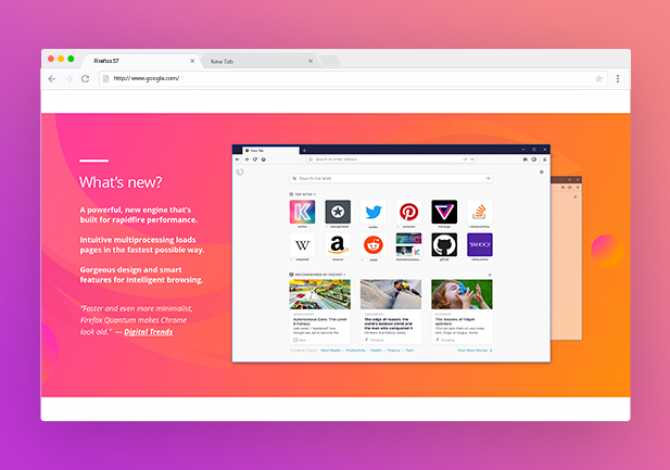
Task: Switch to the Firefox 57 tab
Action: (141, 61)
